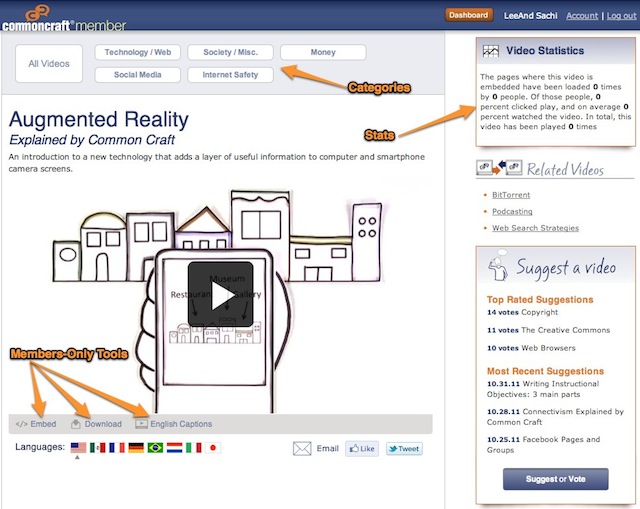Select the Japan flag language
Screen dimensions: 640x509
coord(213,448)
